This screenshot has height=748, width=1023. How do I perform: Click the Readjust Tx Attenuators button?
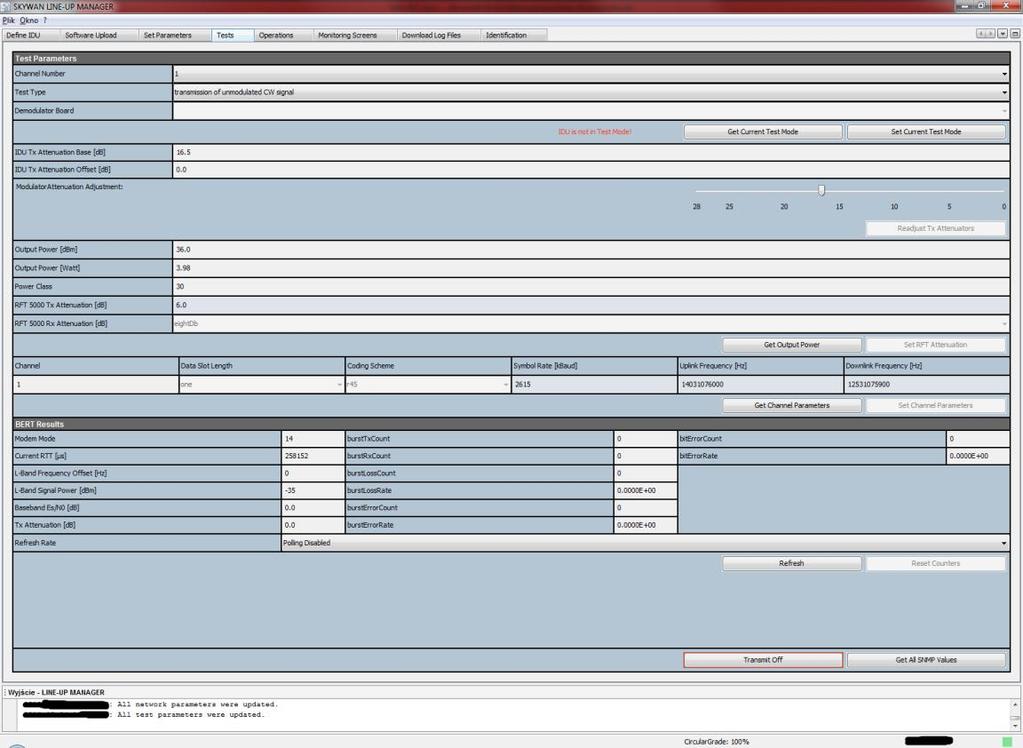click(x=935, y=228)
